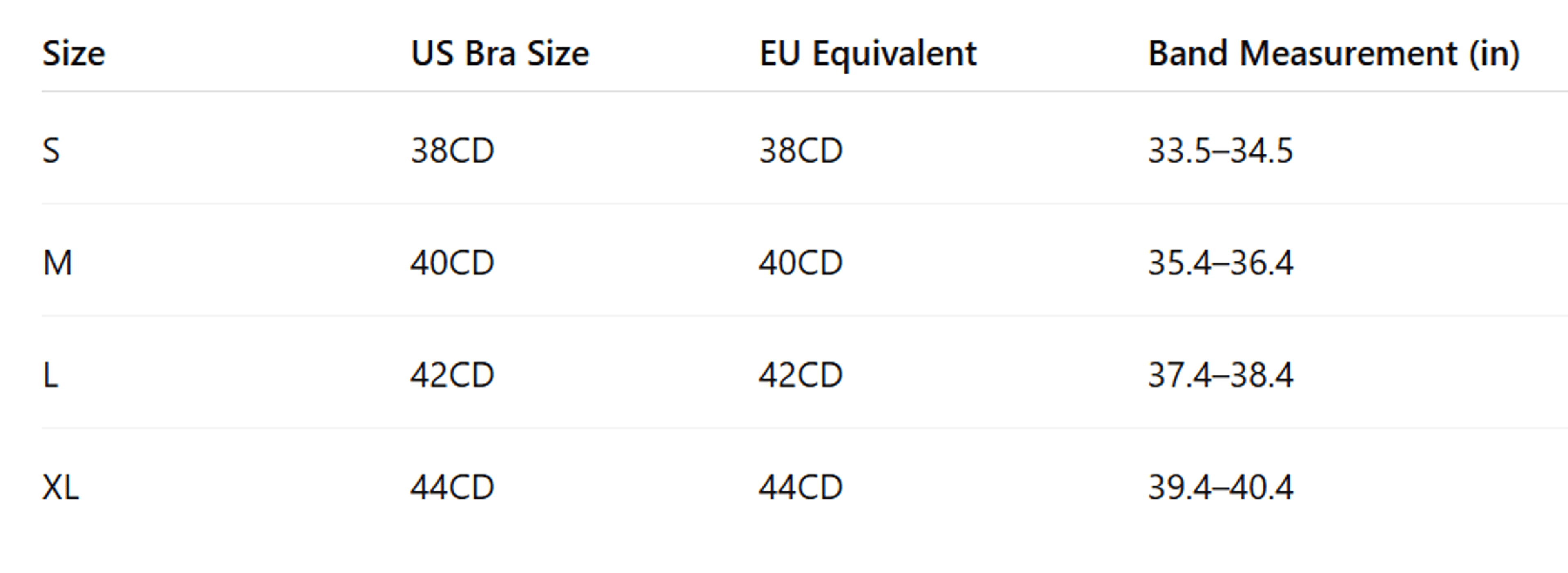Viewport: 1568px width, 573px height.
Task: Click the EU Equivalent column header
Action: coord(867,54)
